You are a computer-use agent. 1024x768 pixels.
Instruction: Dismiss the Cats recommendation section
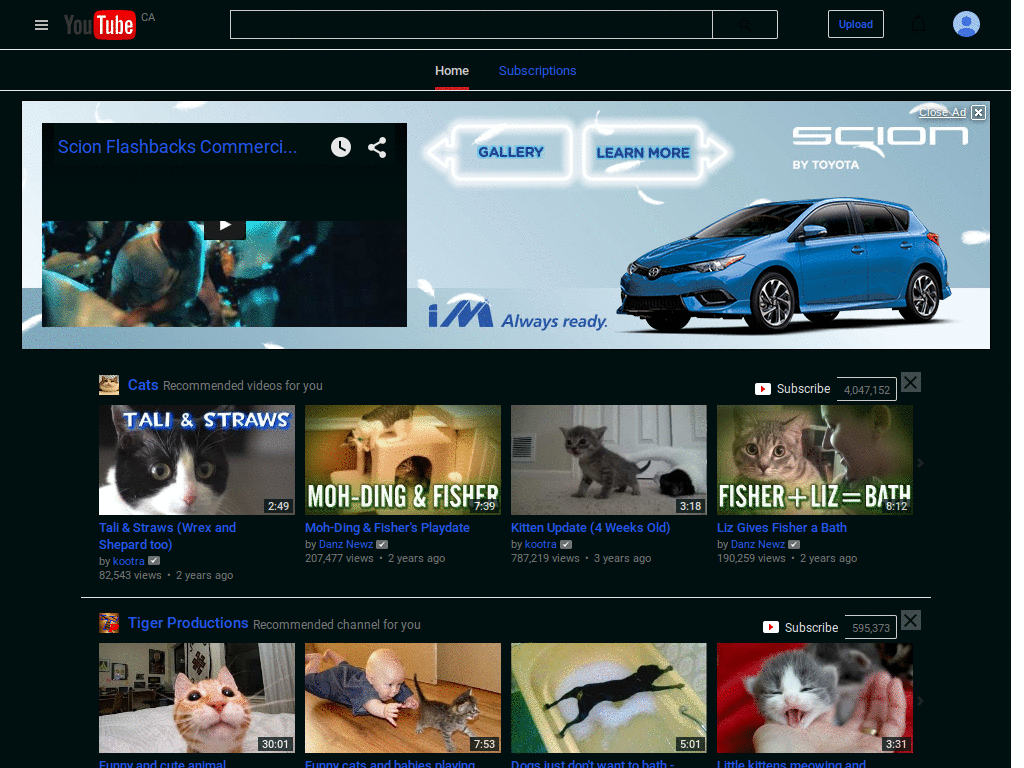[x=910, y=382]
